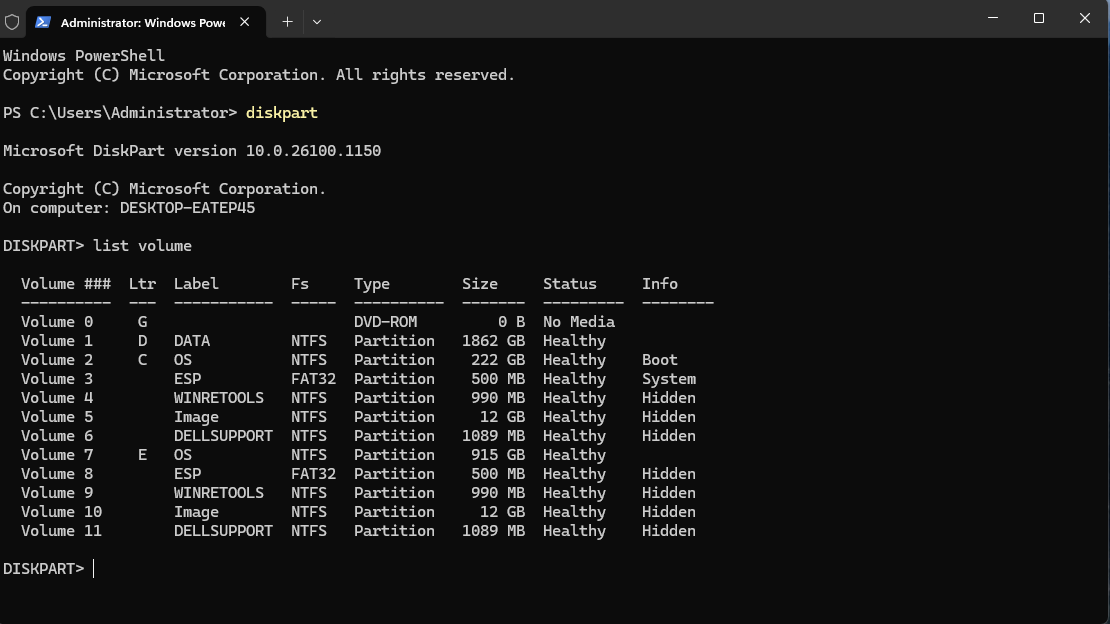Viewport: 1110px width, 624px height.
Task: Expand the new tab profile dropdown chevron
Action: click(316, 22)
